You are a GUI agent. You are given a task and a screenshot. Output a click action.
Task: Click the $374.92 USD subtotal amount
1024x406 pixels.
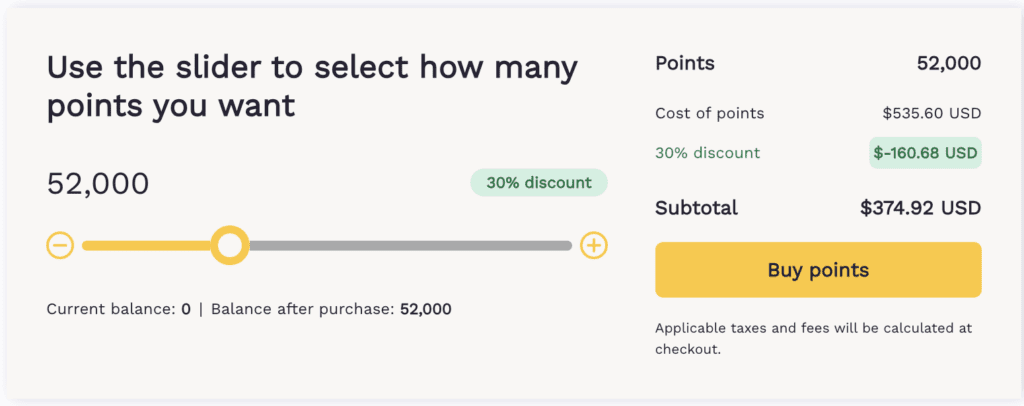click(x=920, y=208)
